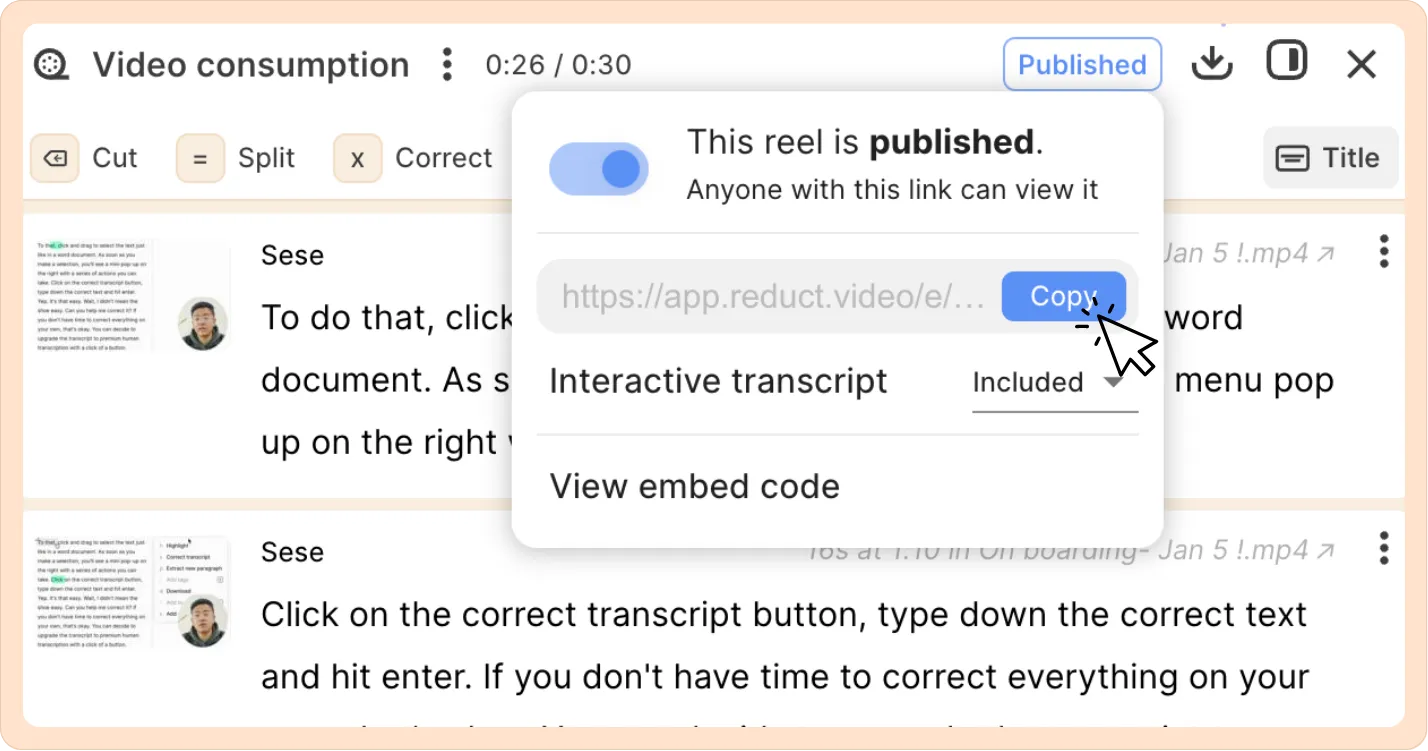Choose View embed code
Viewport: 1428px width, 751px height.
click(695, 487)
